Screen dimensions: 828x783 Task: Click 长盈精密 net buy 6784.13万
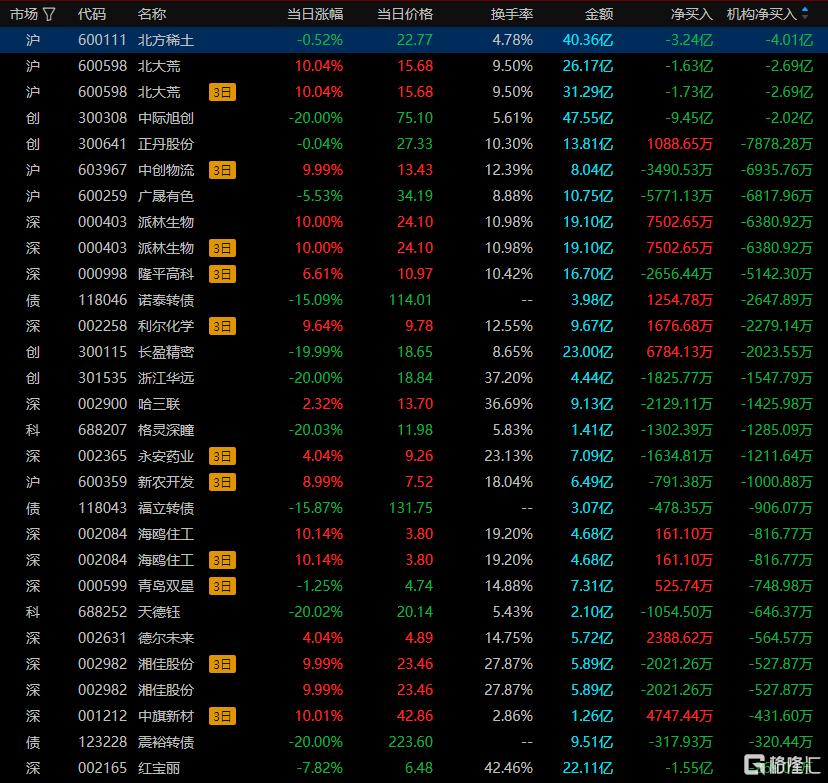click(x=680, y=352)
